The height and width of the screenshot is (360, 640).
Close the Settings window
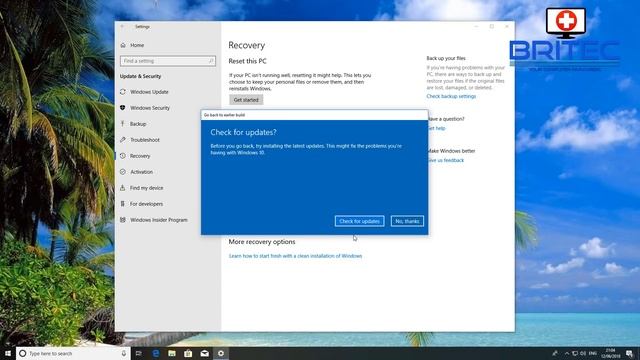coord(507,27)
